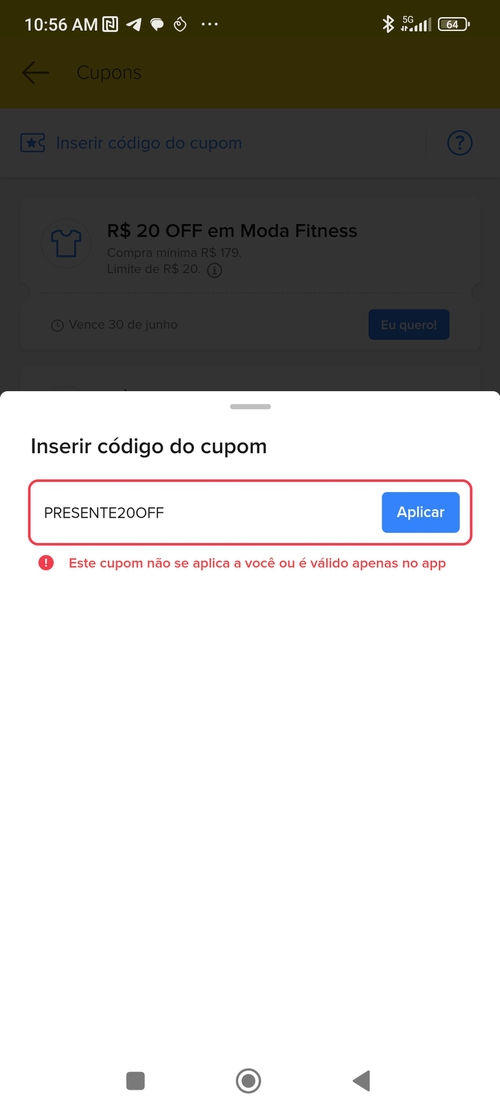The image size is (500, 1111).
Task: Select the t-shirt Moda Fitness icon
Action: point(67,244)
